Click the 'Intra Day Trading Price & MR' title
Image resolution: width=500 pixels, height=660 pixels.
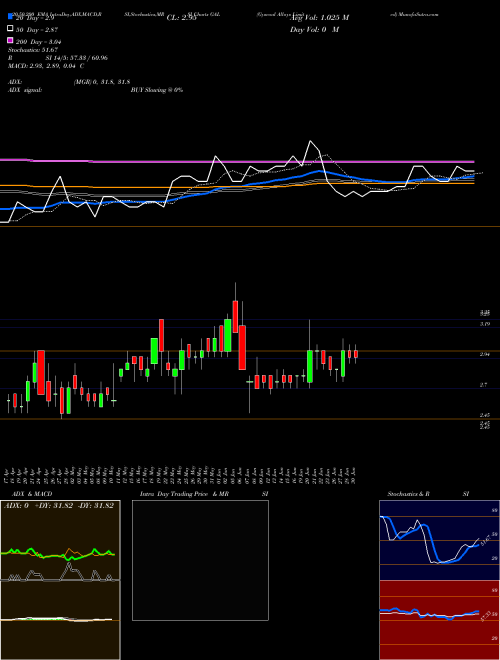click(x=184, y=494)
